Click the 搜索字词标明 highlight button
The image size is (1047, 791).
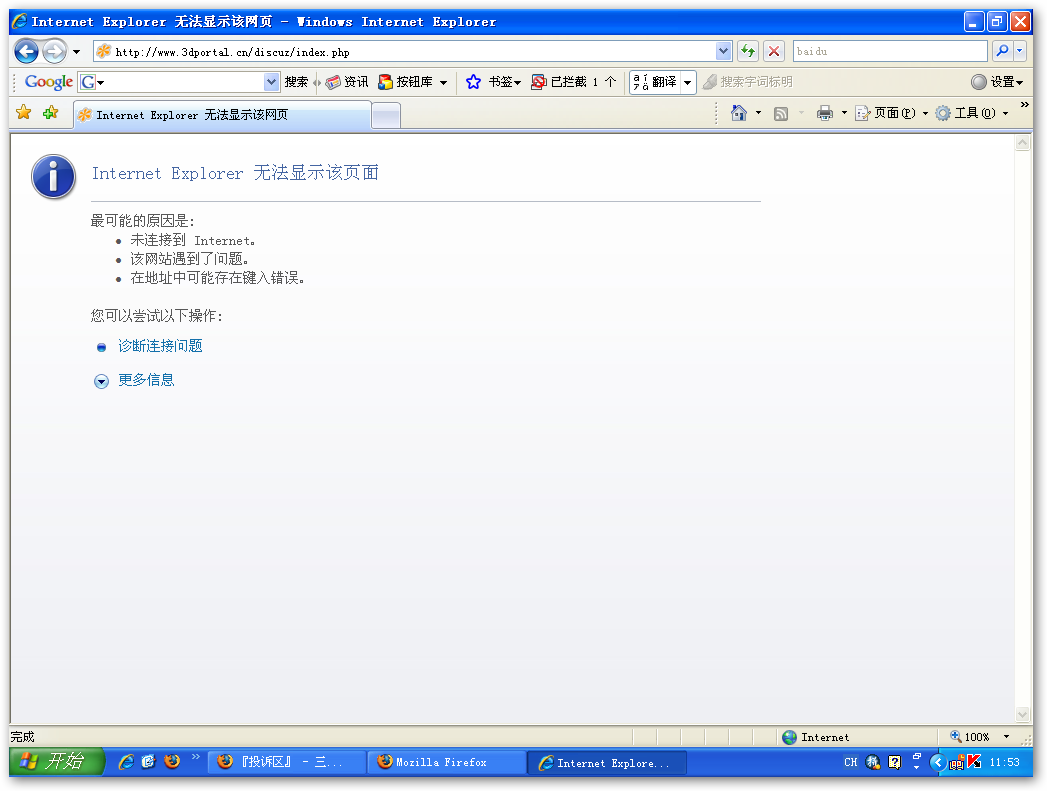748,82
